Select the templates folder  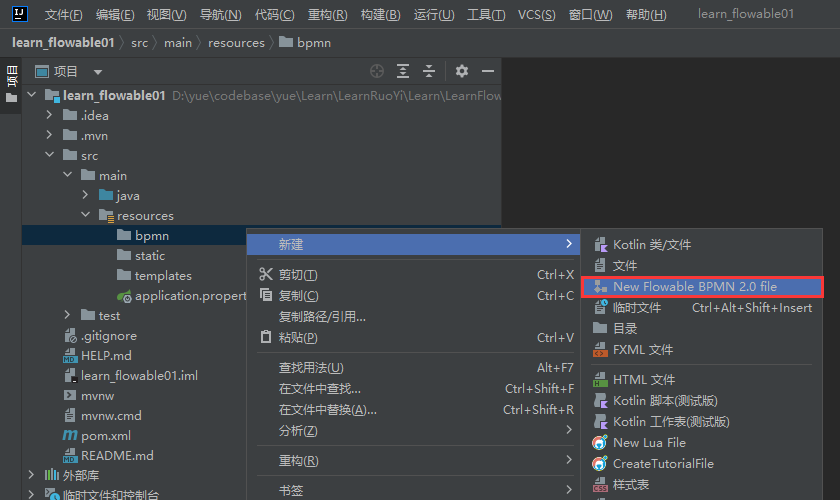point(163,275)
